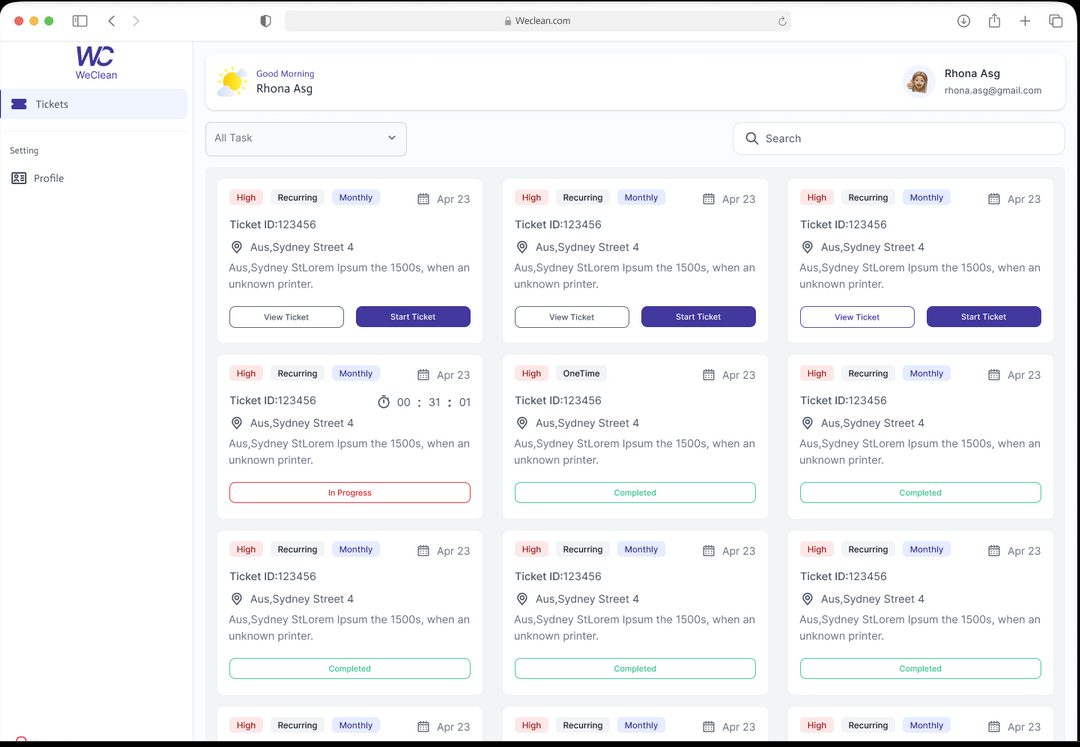
Task: Click the stopwatch icon next to the countdown timer
Action: tap(385, 401)
